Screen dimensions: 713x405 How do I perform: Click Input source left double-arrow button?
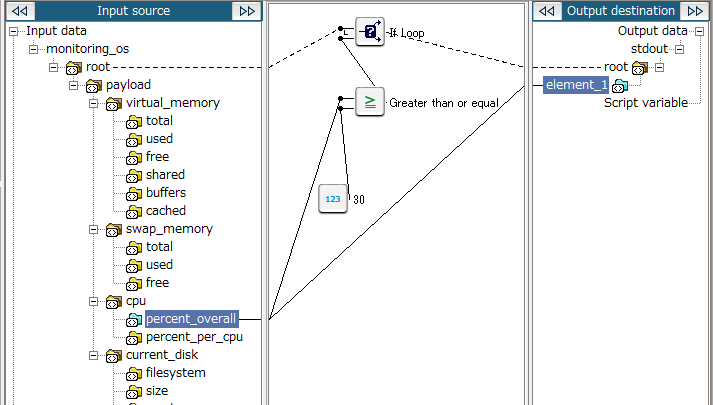[x=20, y=11]
